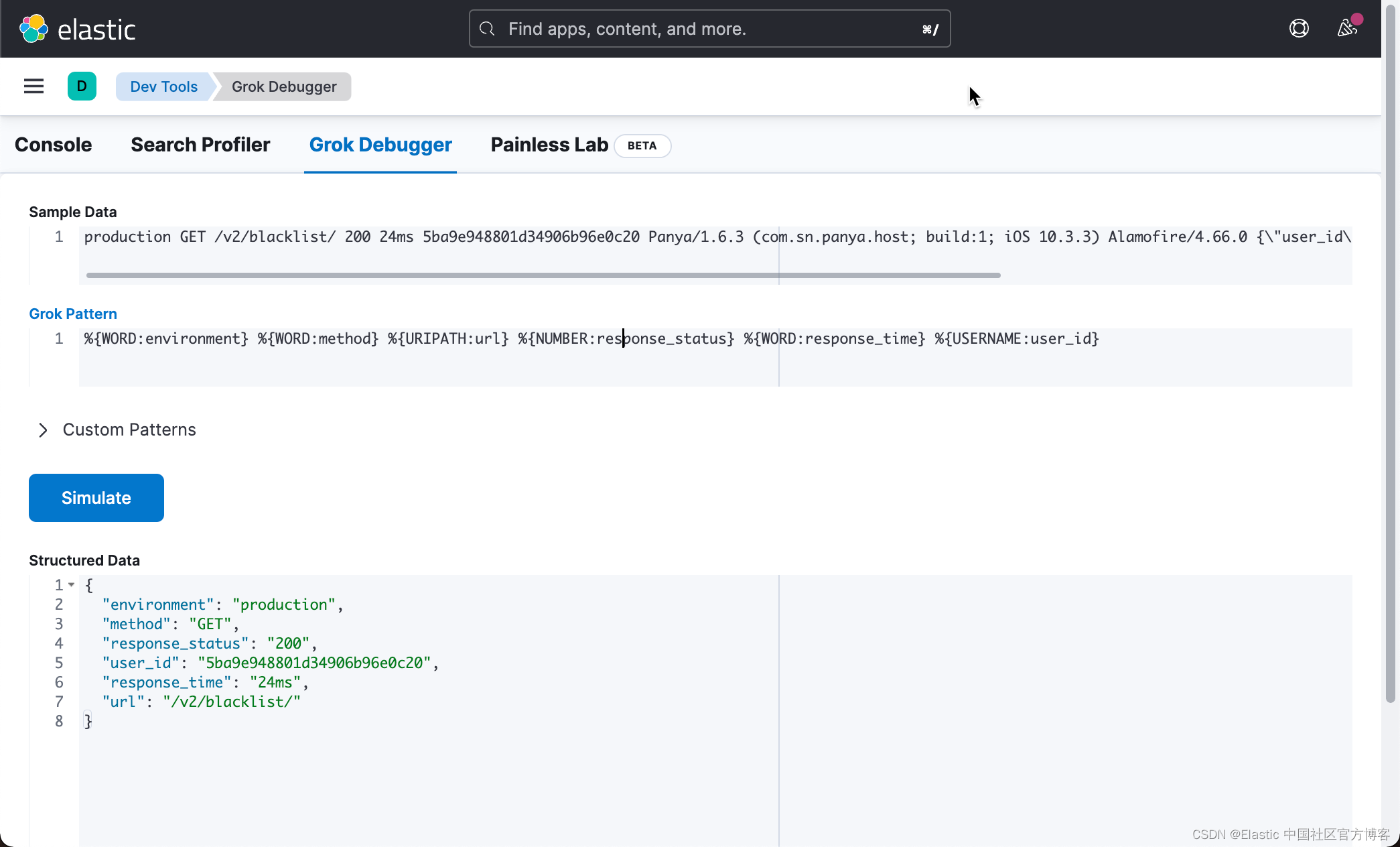Click the 'D' space avatar next to breadcrumbs
1400x847 pixels.
(x=82, y=86)
